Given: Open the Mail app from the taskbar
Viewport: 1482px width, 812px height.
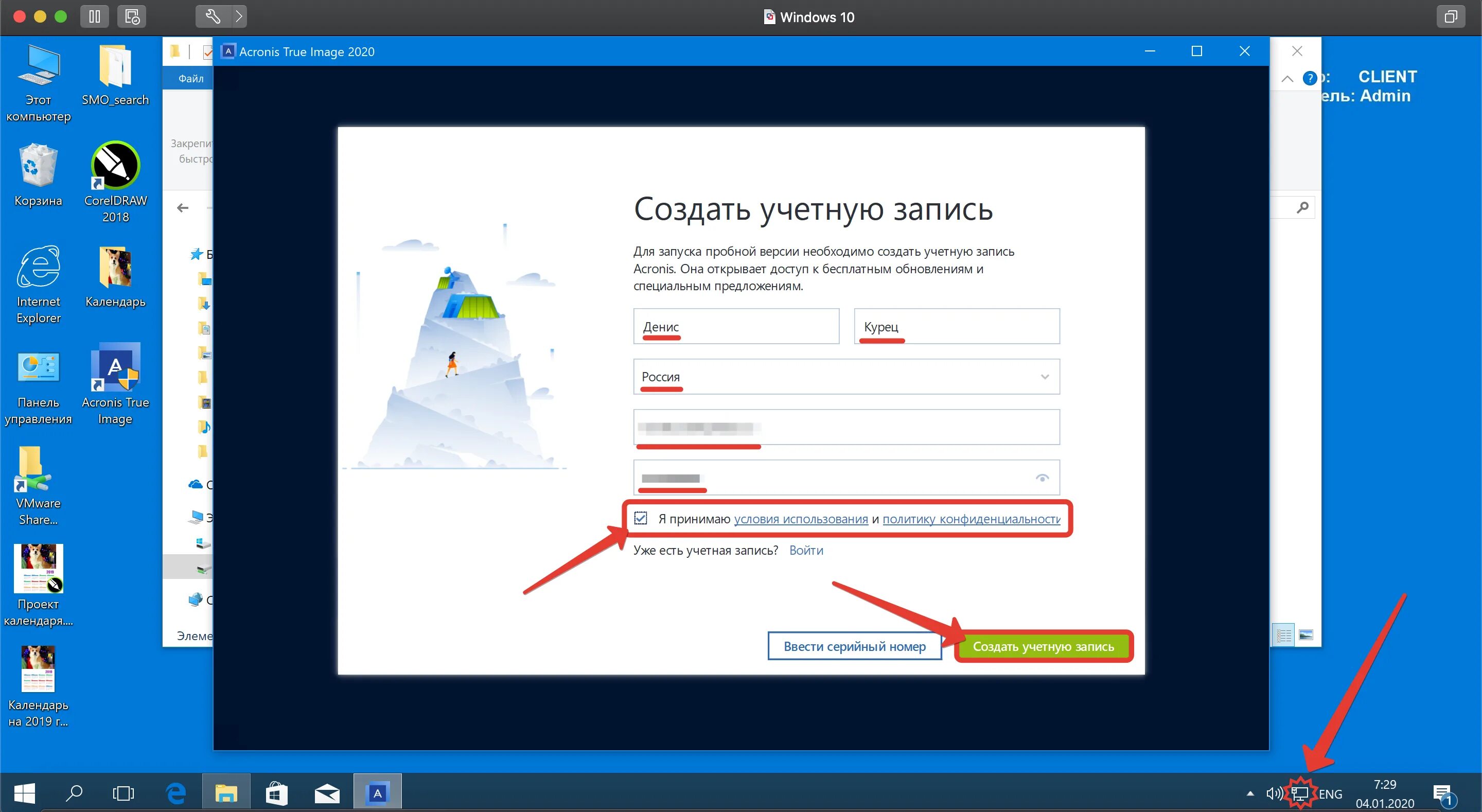Looking at the screenshot, I should 327,793.
